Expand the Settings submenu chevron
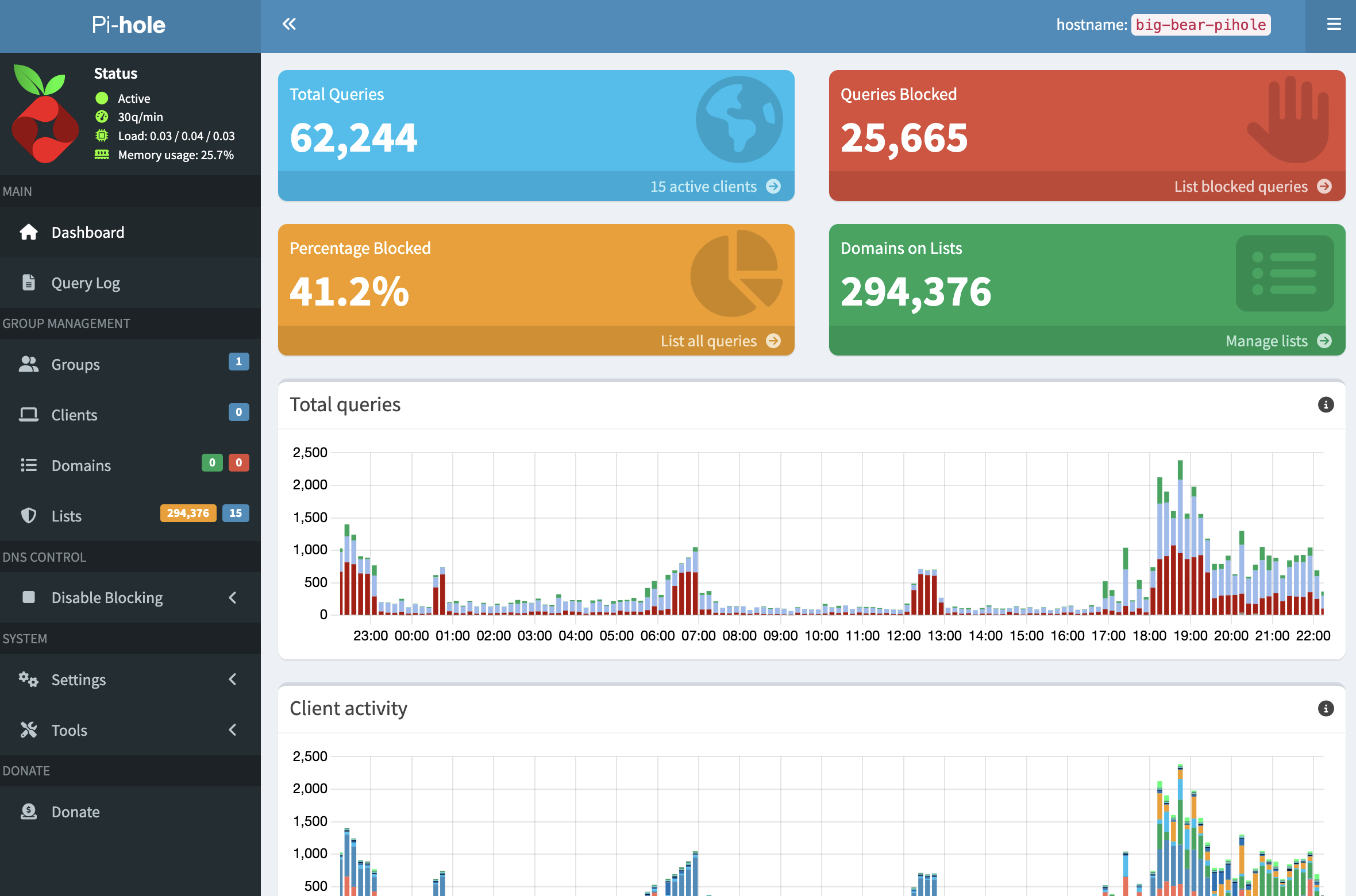This screenshot has height=896, width=1356. tap(232, 679)
